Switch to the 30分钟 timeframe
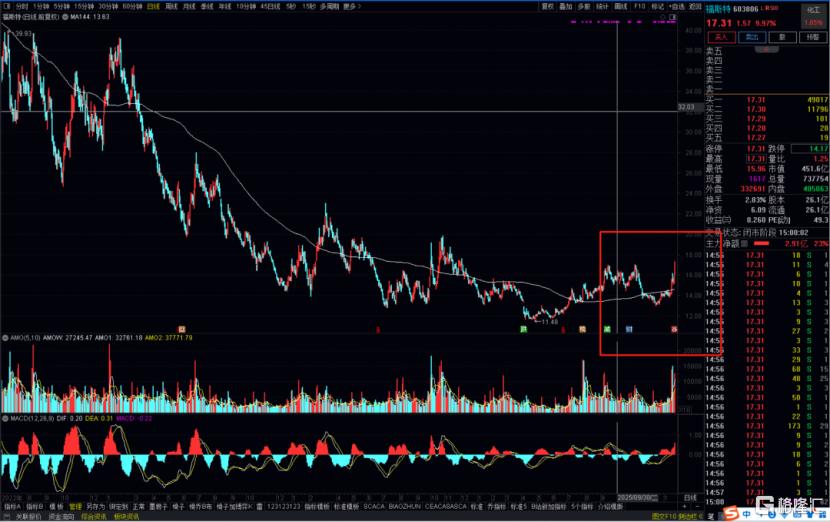 tap(108, 6)
